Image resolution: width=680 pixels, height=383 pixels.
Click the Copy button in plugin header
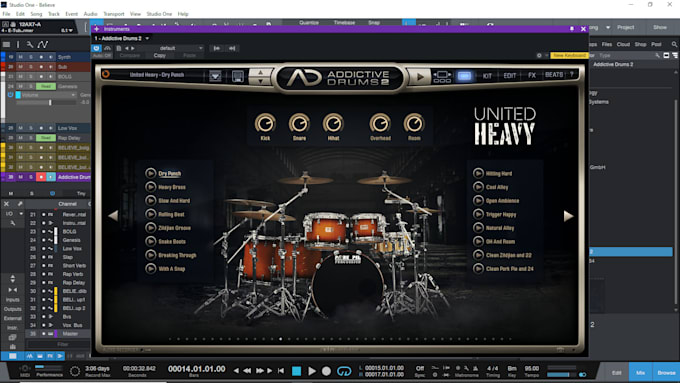click(160, 56)
